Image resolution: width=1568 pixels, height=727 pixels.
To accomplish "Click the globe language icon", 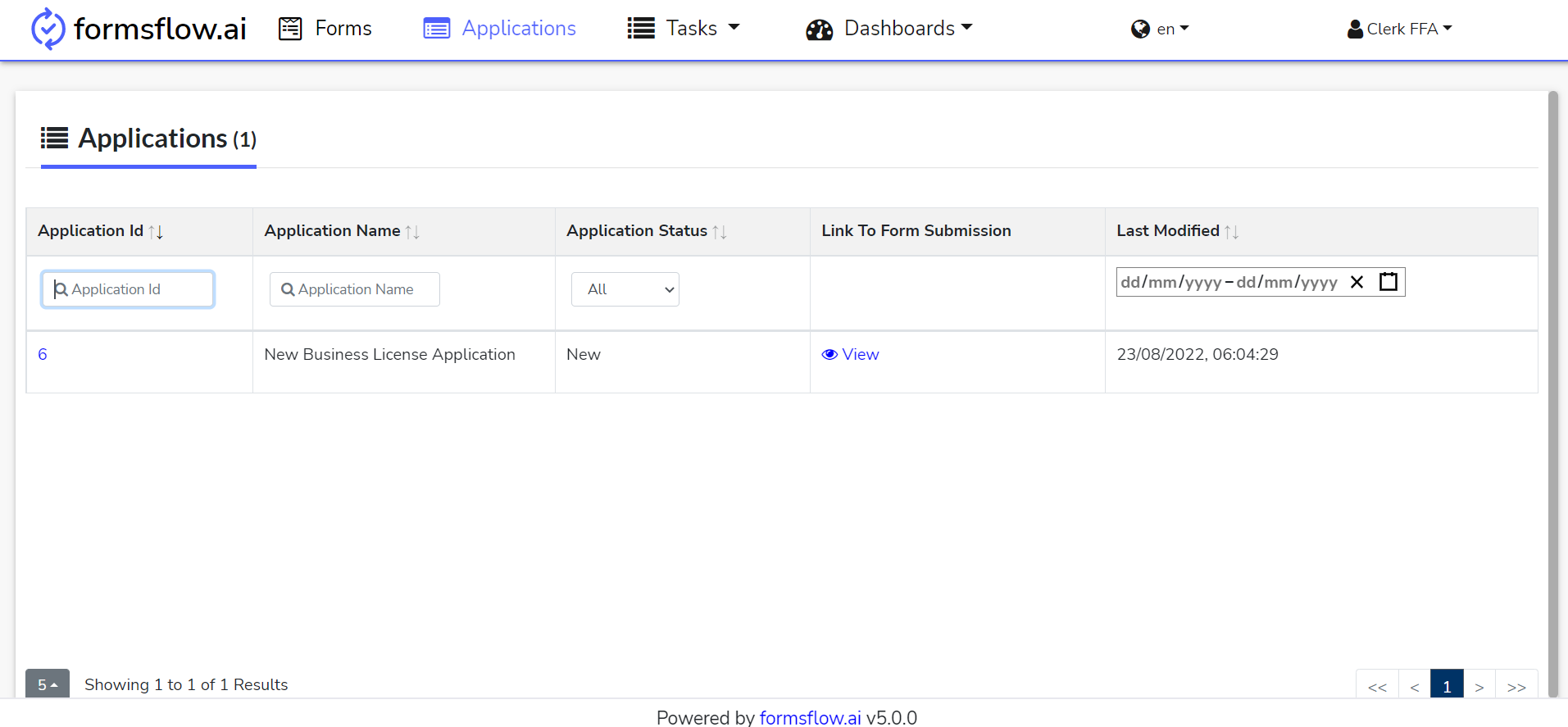I will point(1140,30).
